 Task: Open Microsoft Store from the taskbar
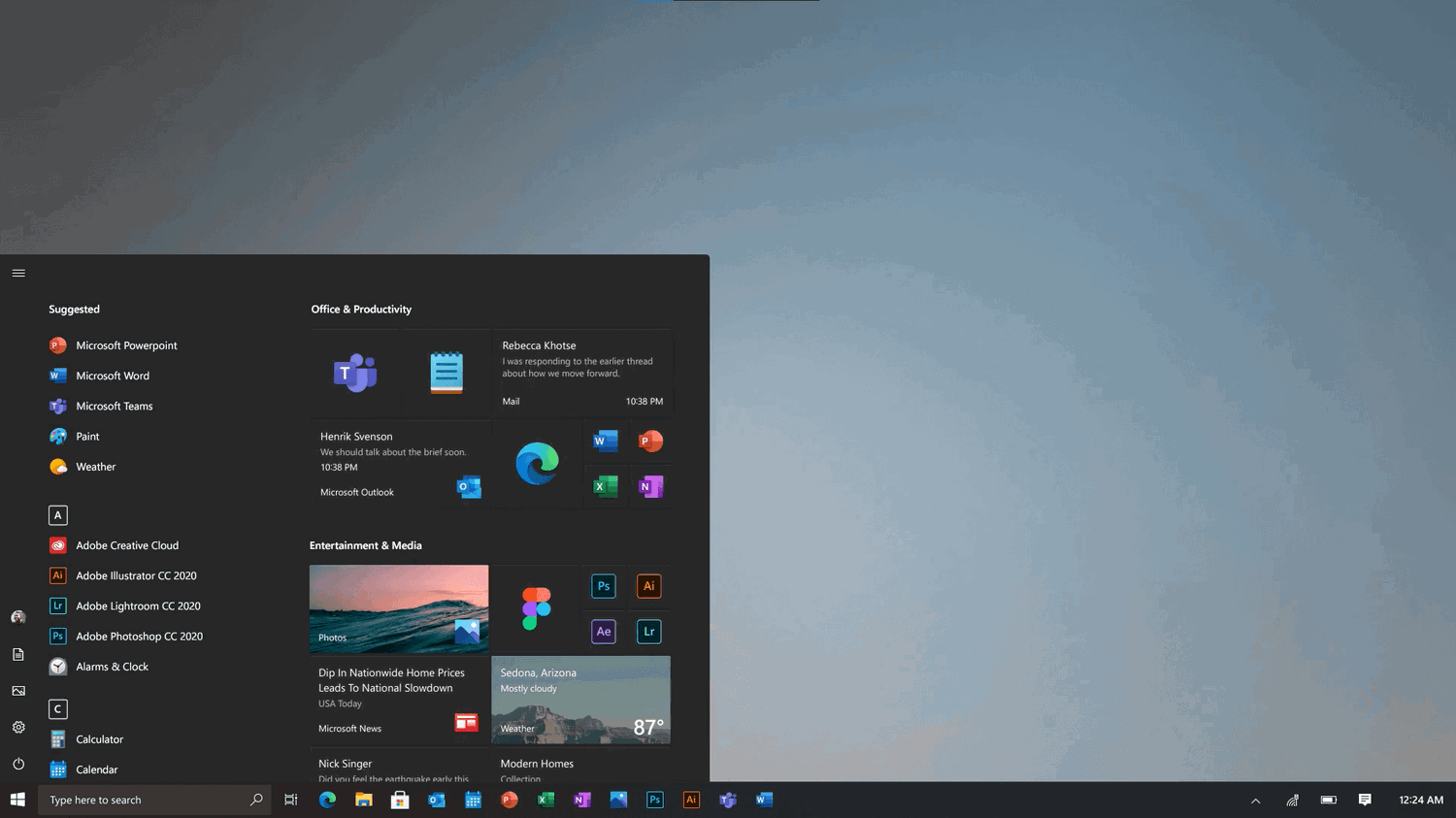point(400,800)
